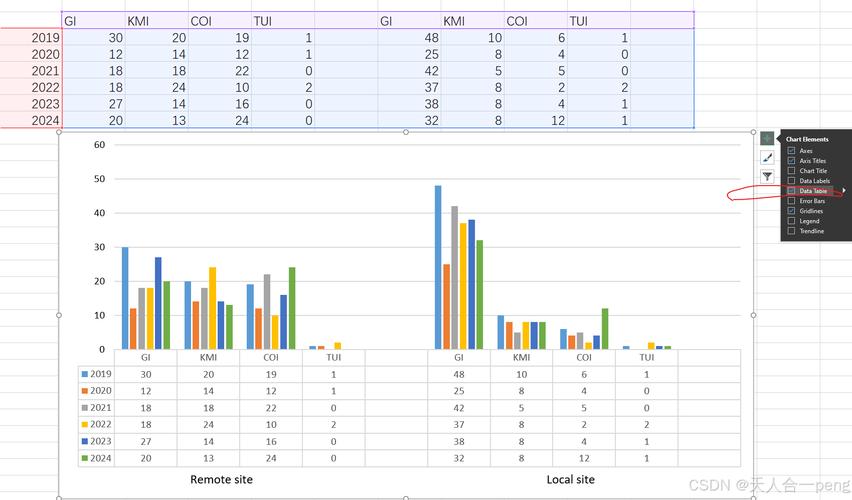Click the blue 2019 legend key
The width and height of the screenshot is (852, 500).
tap(84, 374)
